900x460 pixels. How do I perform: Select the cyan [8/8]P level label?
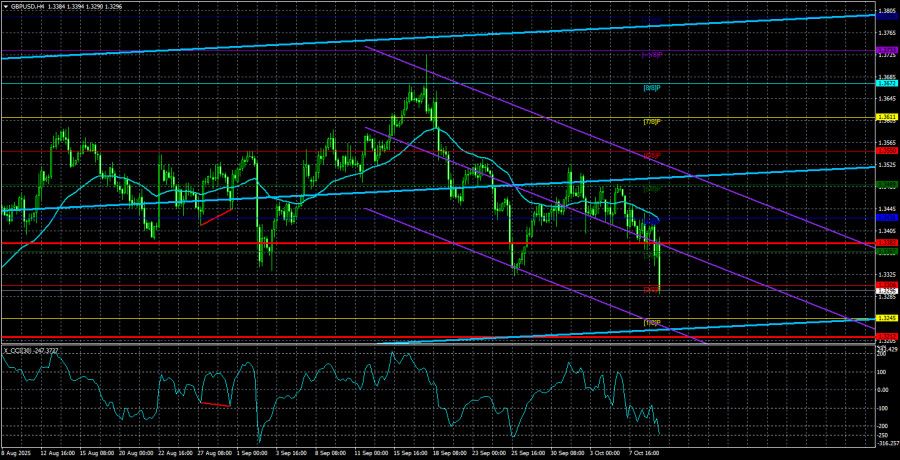pyautogui.click(x=651, y=89)
